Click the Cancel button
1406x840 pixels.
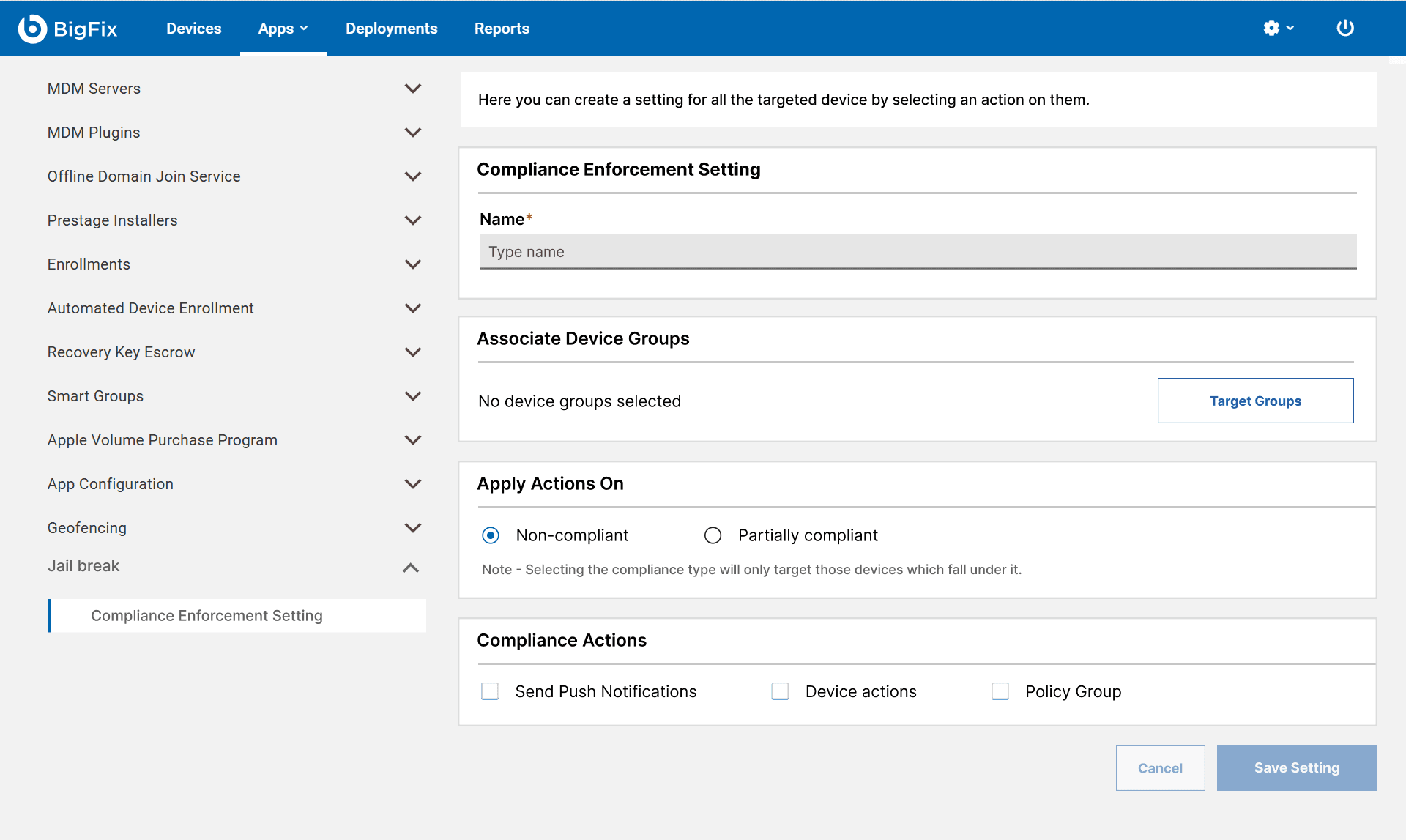pyautogui.click(x=1160, y=767)
